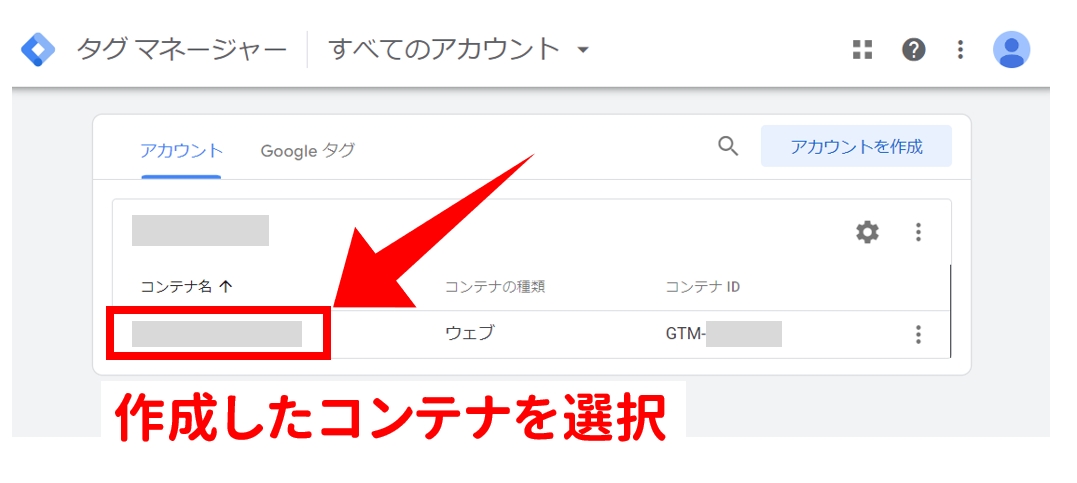Click the GTM- container ID cell

click(723, 334)
